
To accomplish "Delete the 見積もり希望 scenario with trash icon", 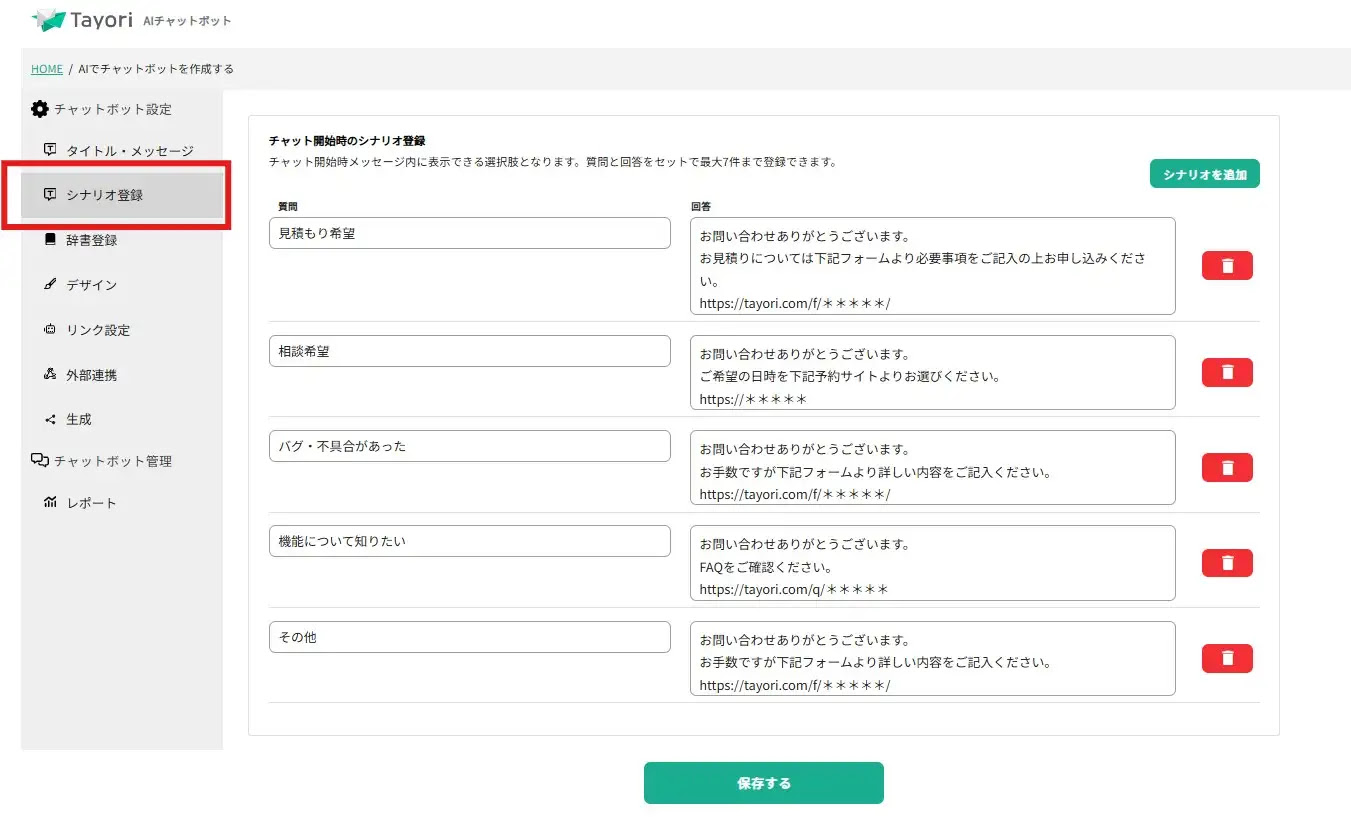I will point(1227,265).
